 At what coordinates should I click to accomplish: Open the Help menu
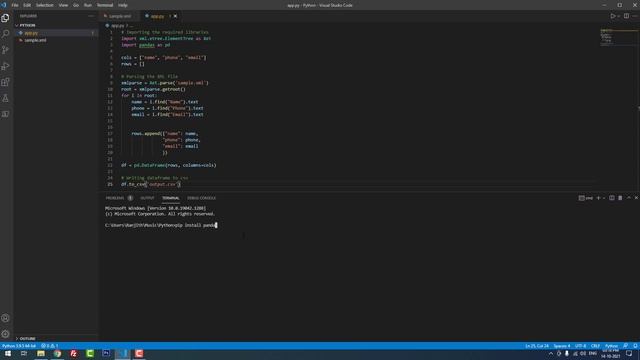click(122, 5)
